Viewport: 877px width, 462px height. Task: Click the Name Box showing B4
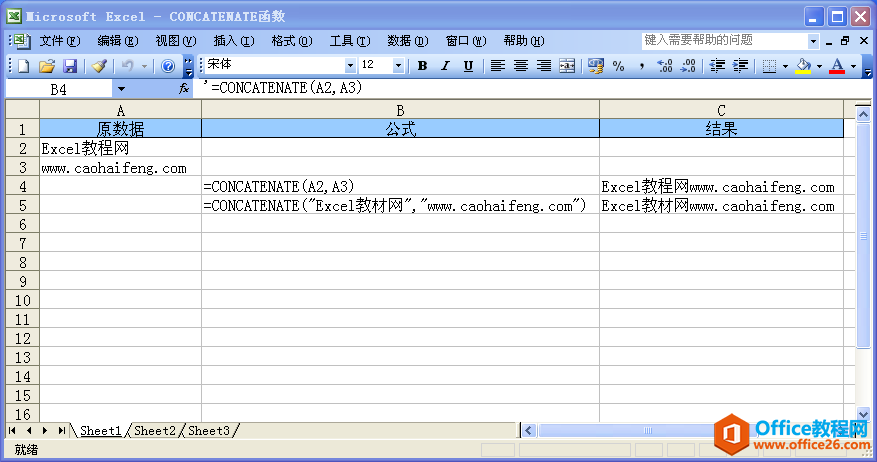pyautogui.click(x=58, y=89)
